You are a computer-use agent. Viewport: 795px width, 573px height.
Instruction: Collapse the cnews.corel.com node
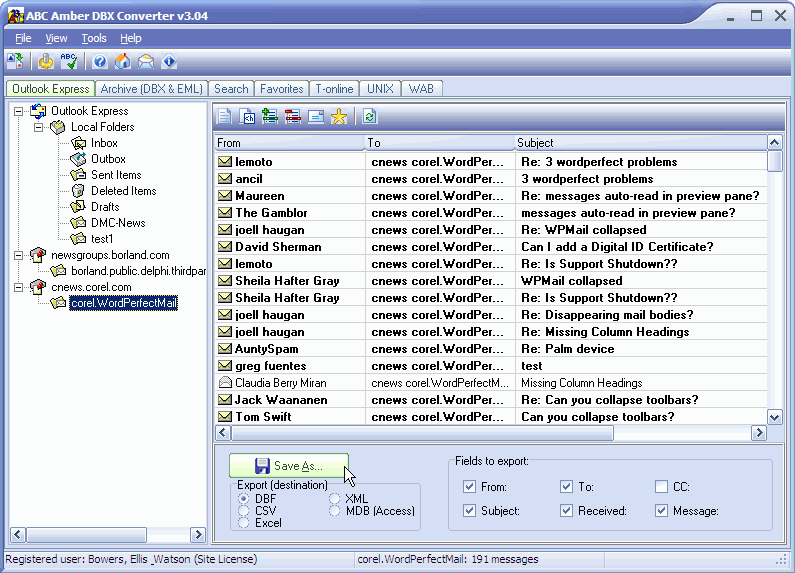pyautogui.click(x=18, y=287)
